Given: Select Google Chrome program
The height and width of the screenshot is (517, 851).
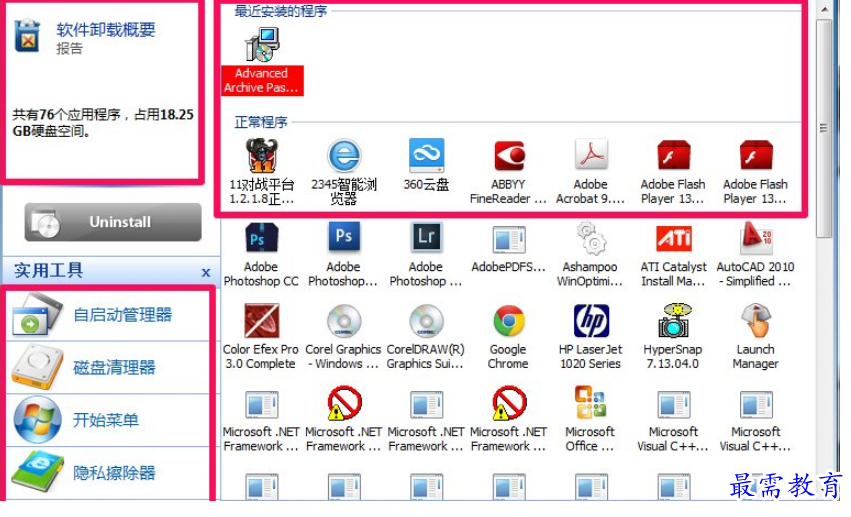Looking at the screenshot, I should coord(508,336).
